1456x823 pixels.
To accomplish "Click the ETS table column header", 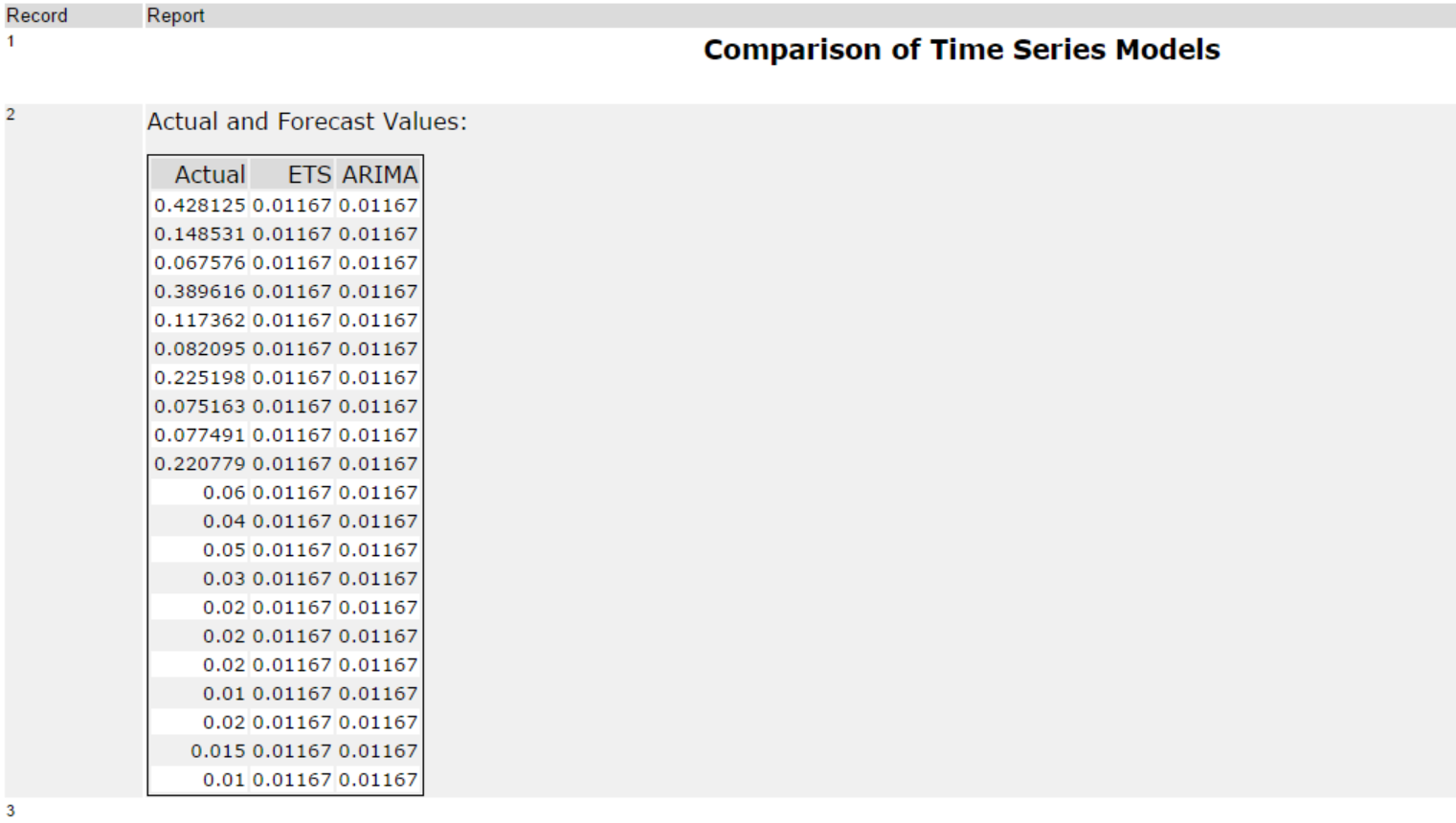I will (308, 174).
